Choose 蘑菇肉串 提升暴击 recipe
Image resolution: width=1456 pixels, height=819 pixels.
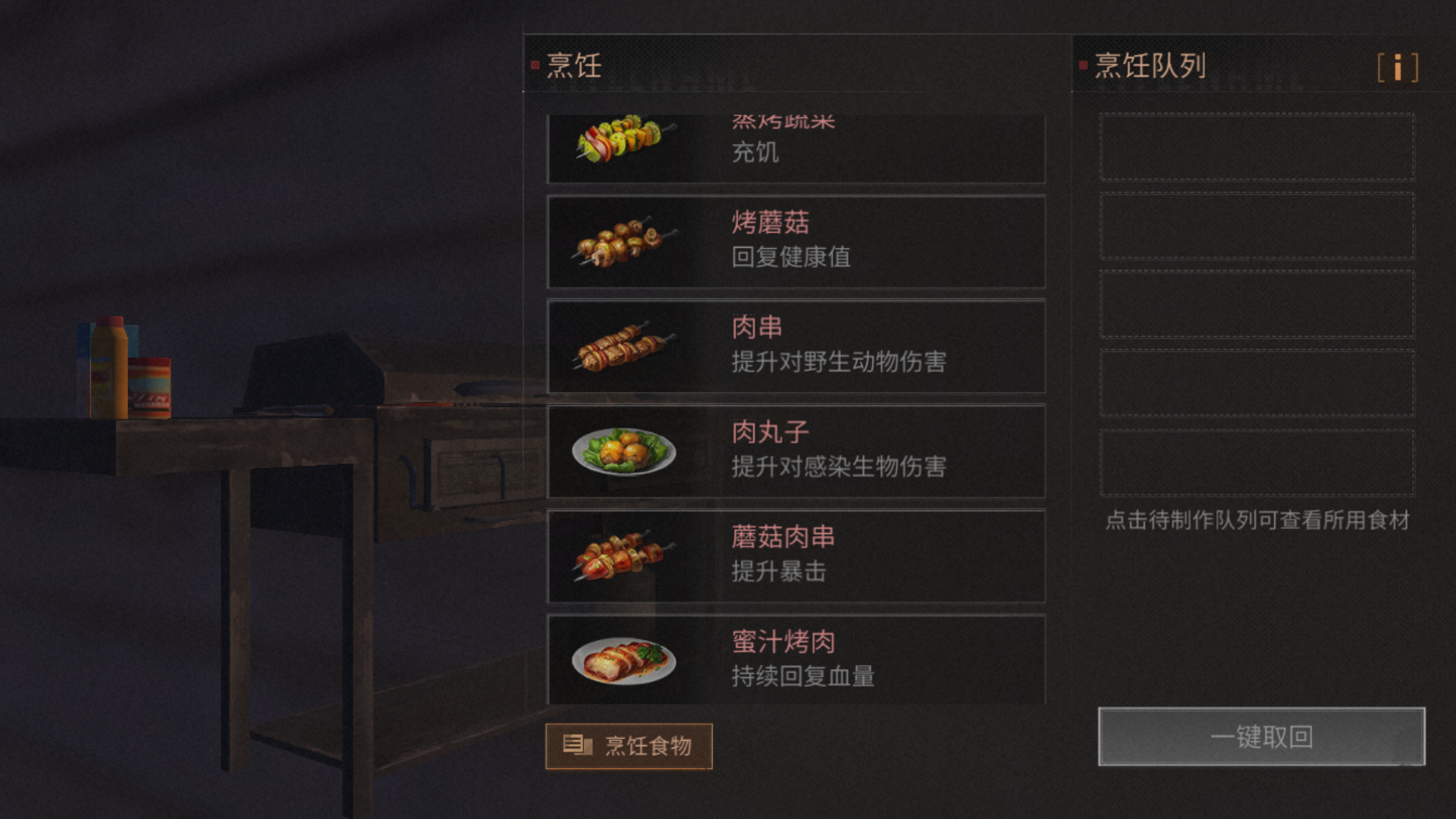pos(796,556)
